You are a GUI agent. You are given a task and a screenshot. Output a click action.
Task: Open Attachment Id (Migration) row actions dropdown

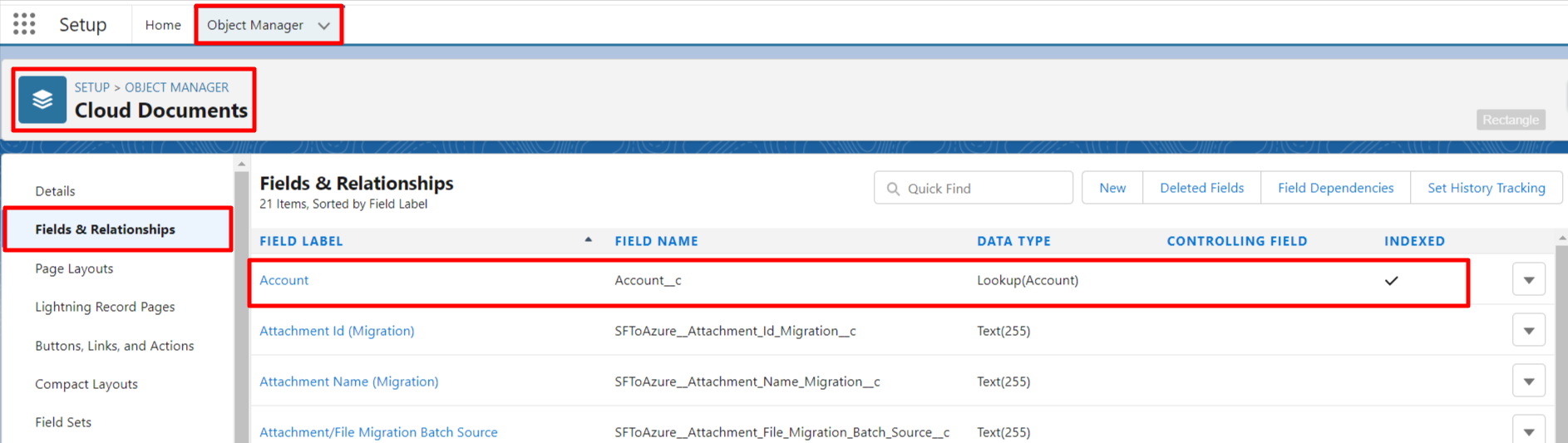coord(1529,331)
